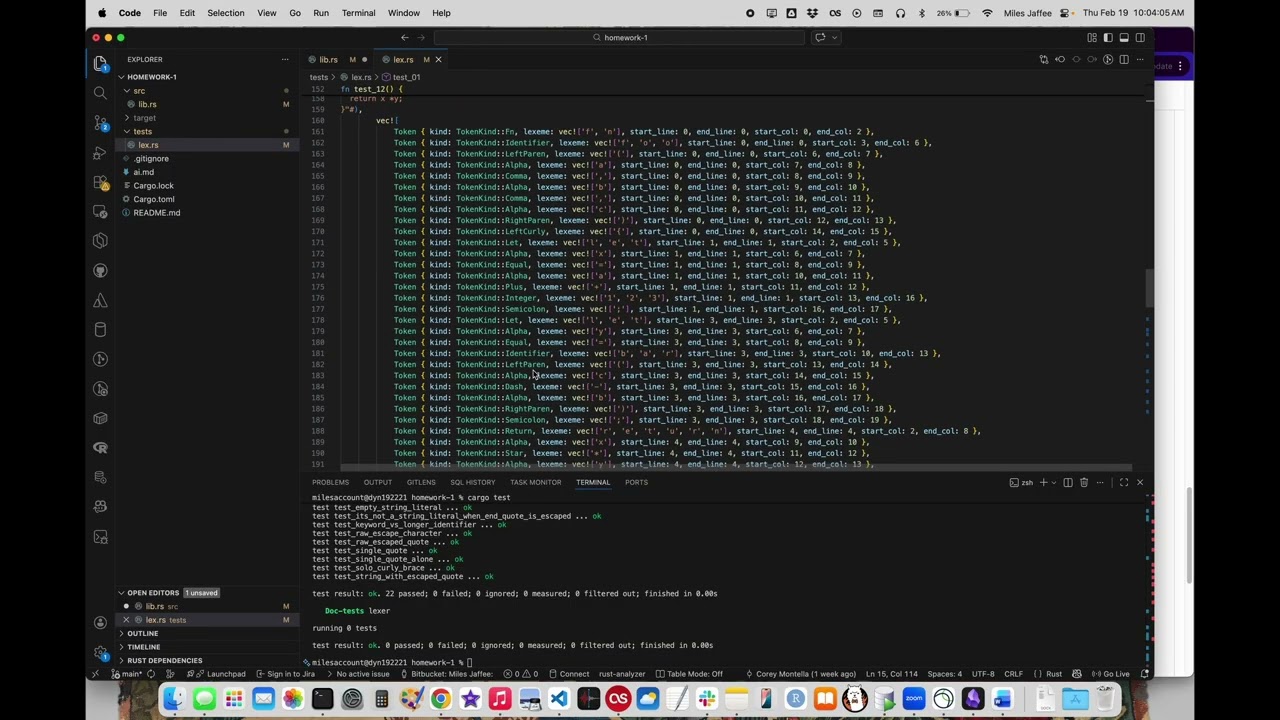Open editor more actions ellipsis

(x=1140, y=59)
